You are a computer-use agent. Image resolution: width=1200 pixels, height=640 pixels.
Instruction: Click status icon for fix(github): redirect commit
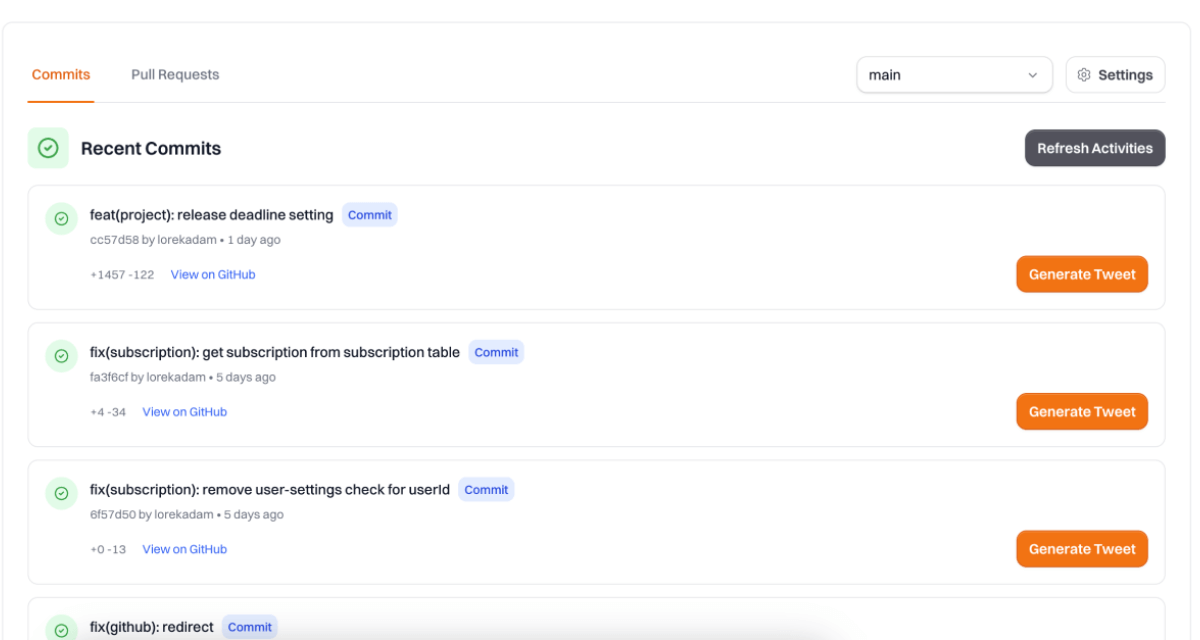coord(61,630)
